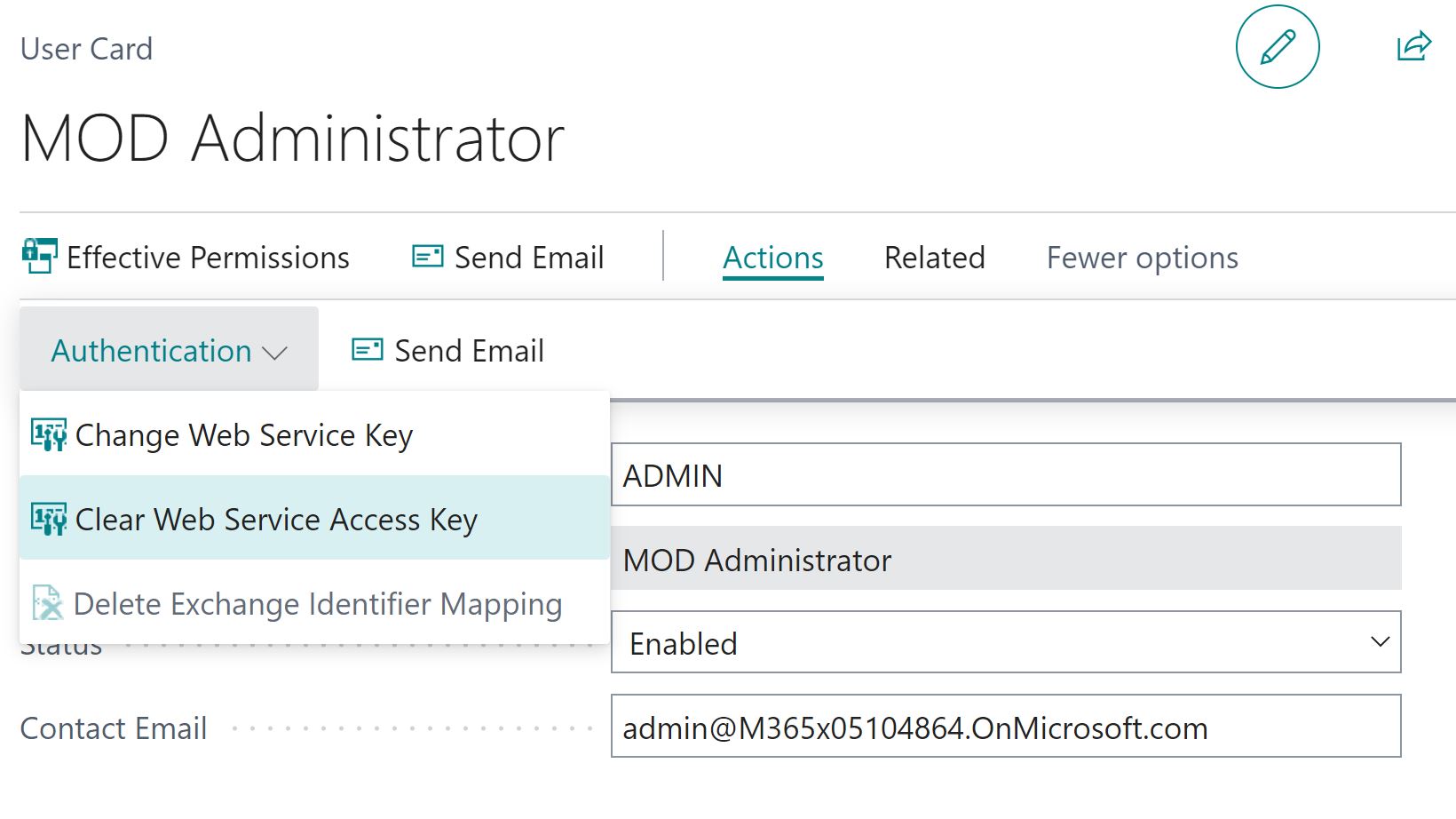Collapse options with Fewer options
Screen dimensions: 1456x819
[1142, 257]
